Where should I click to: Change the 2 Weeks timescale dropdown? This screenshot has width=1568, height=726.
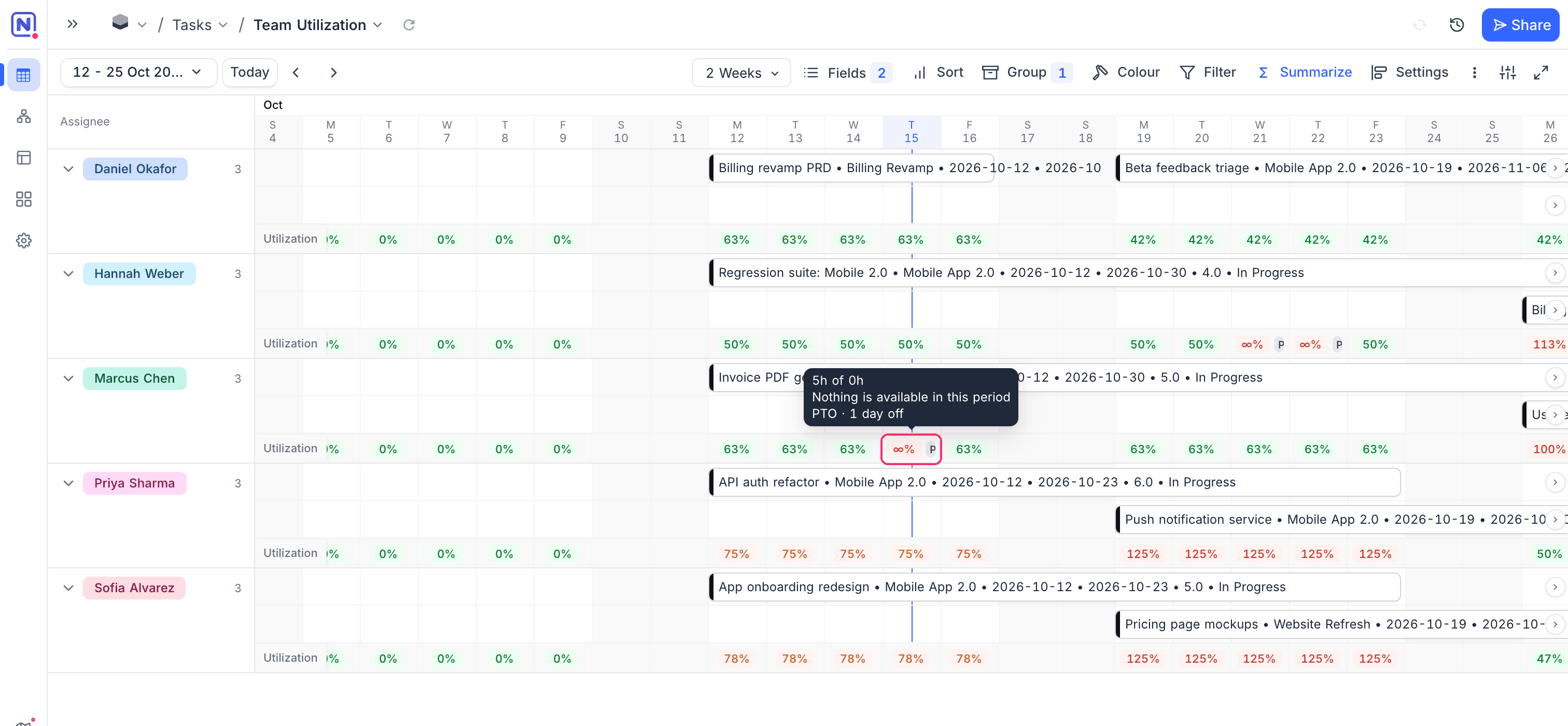point(741,73)
